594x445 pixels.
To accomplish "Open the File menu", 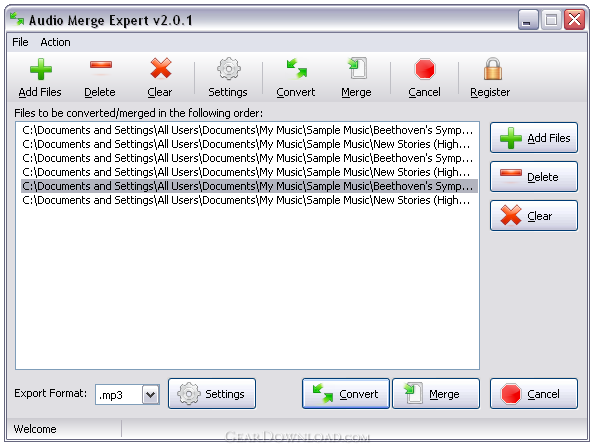I will (x=20, y=42).
